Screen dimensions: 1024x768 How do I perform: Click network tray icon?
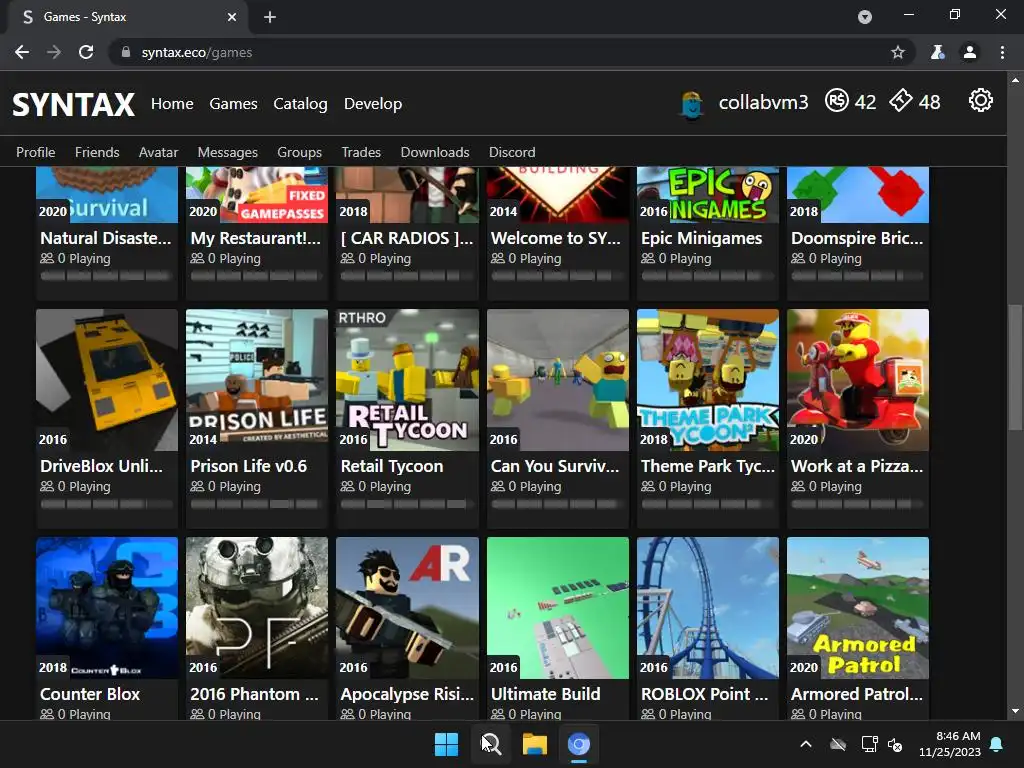pos(869,744)
